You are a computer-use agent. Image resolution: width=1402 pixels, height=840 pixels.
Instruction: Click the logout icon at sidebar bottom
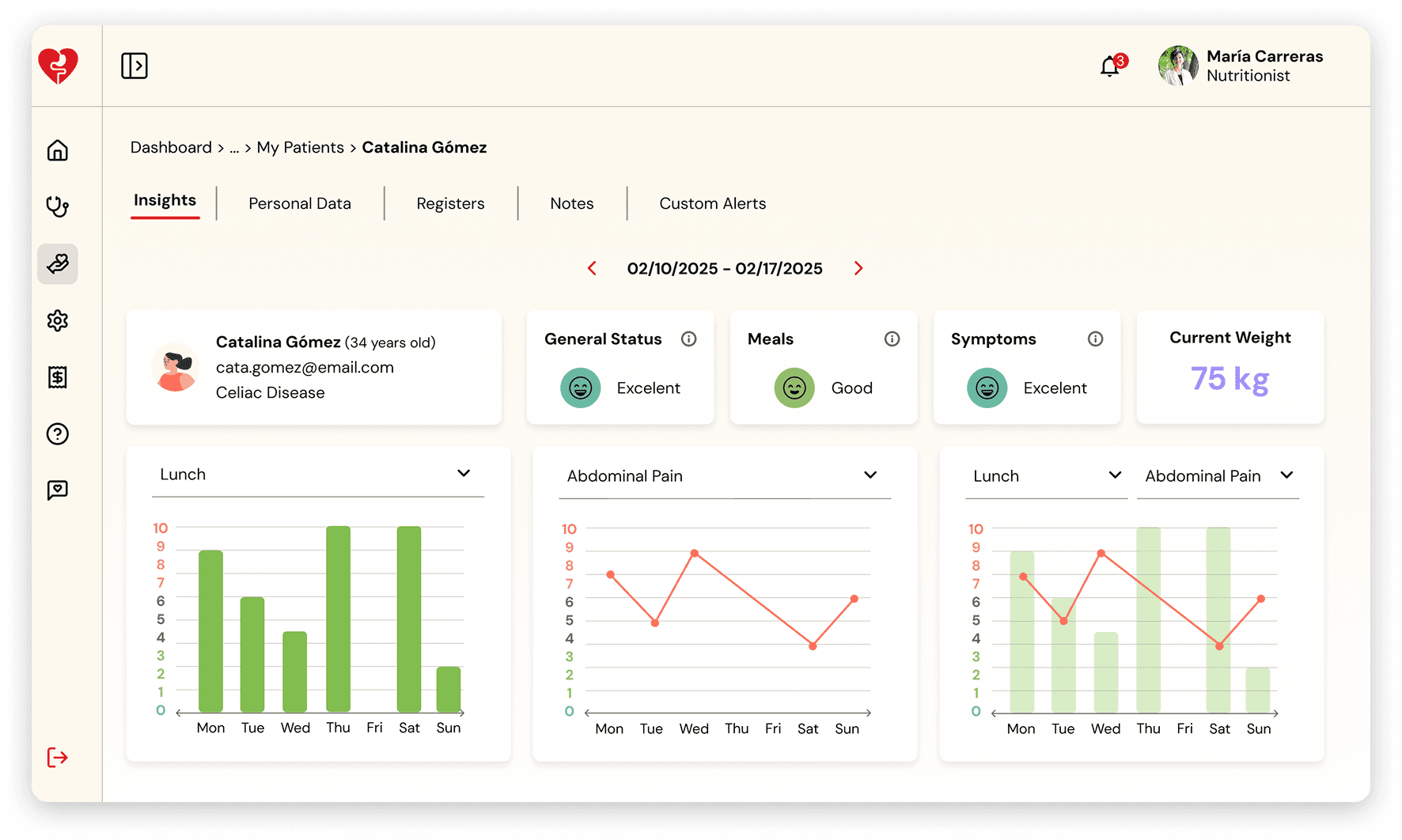click(58, 758)
